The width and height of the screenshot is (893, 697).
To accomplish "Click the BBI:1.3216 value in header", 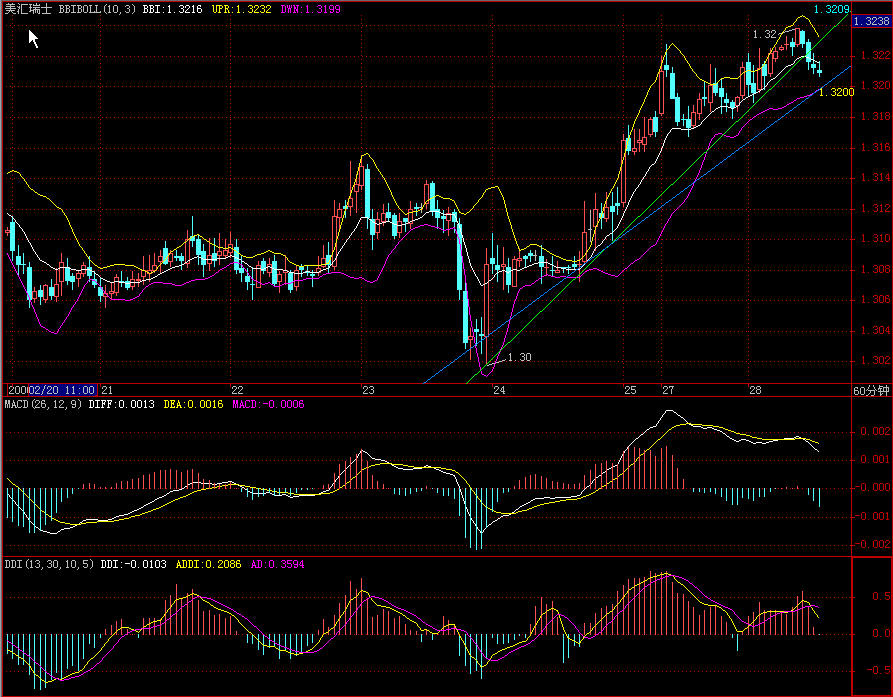I will point(172,9).
